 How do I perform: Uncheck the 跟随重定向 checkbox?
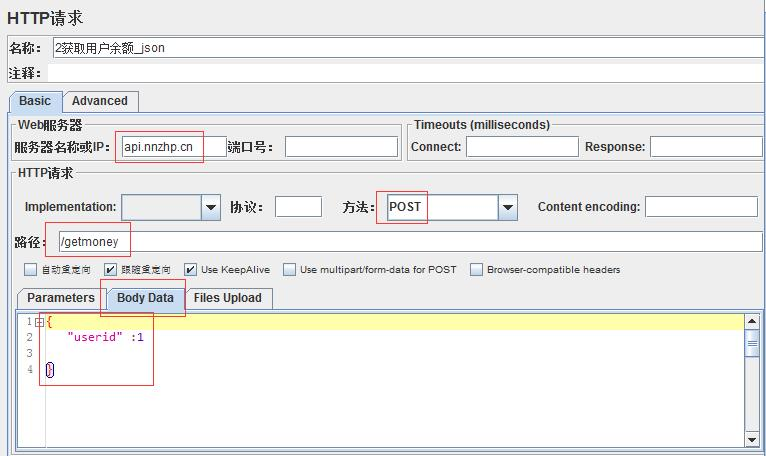click(x=110, y=270)
